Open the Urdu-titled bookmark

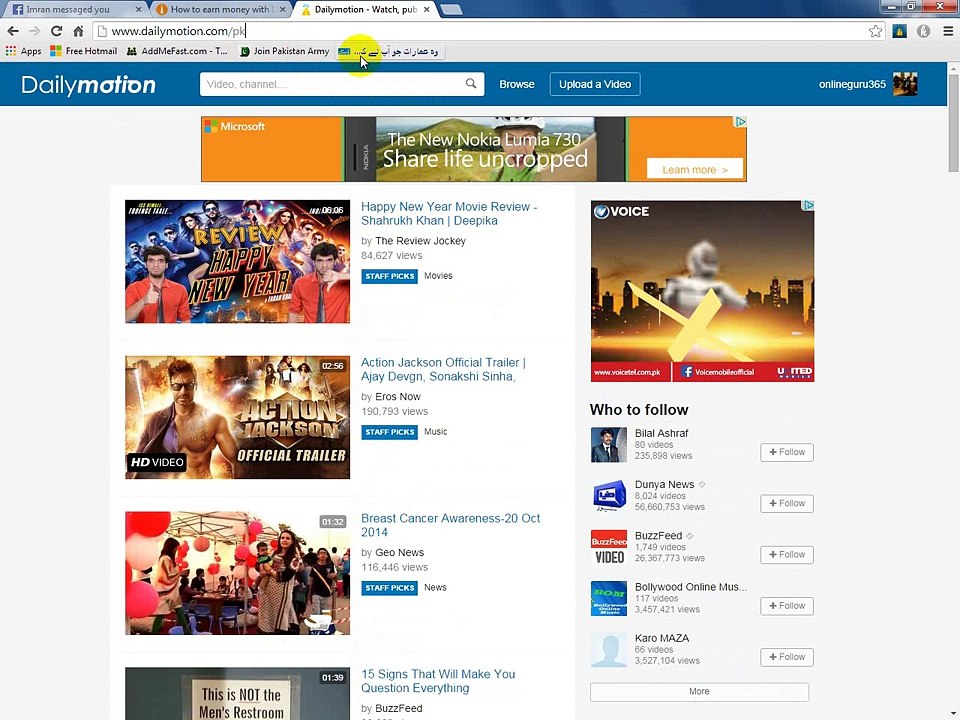[x=389, y=51]
